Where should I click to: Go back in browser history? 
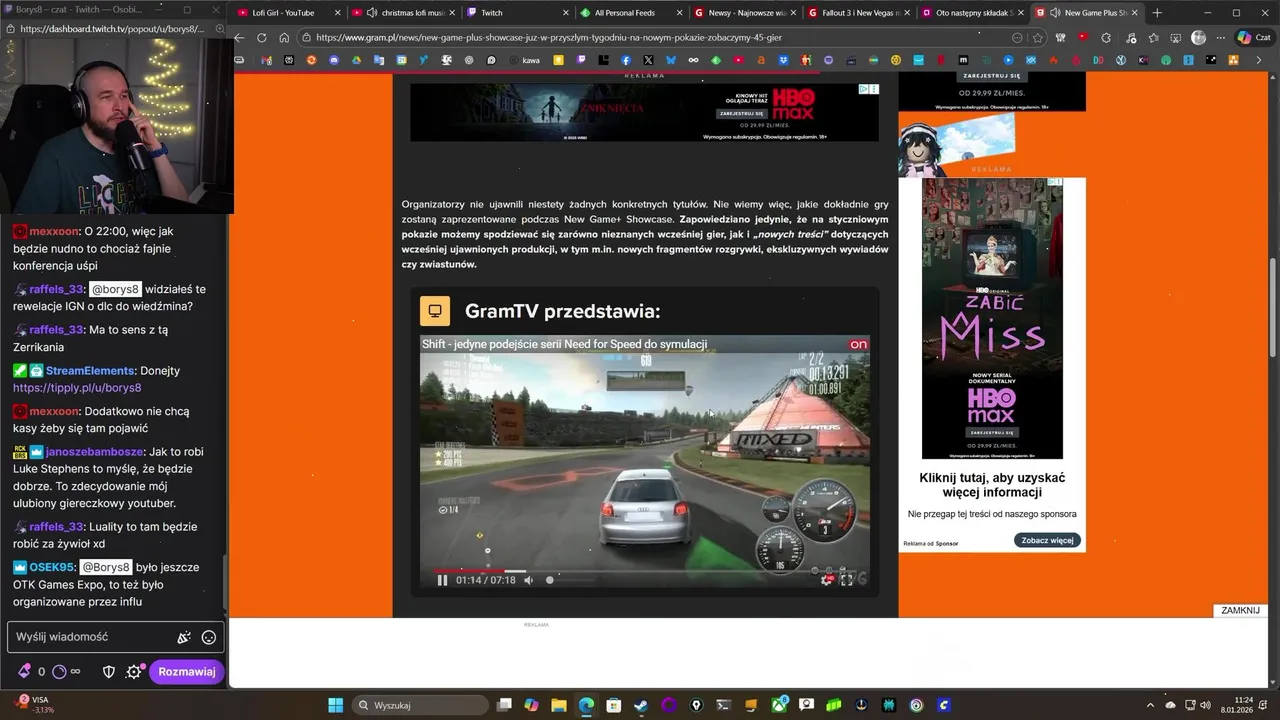click(x=239, y=37)
